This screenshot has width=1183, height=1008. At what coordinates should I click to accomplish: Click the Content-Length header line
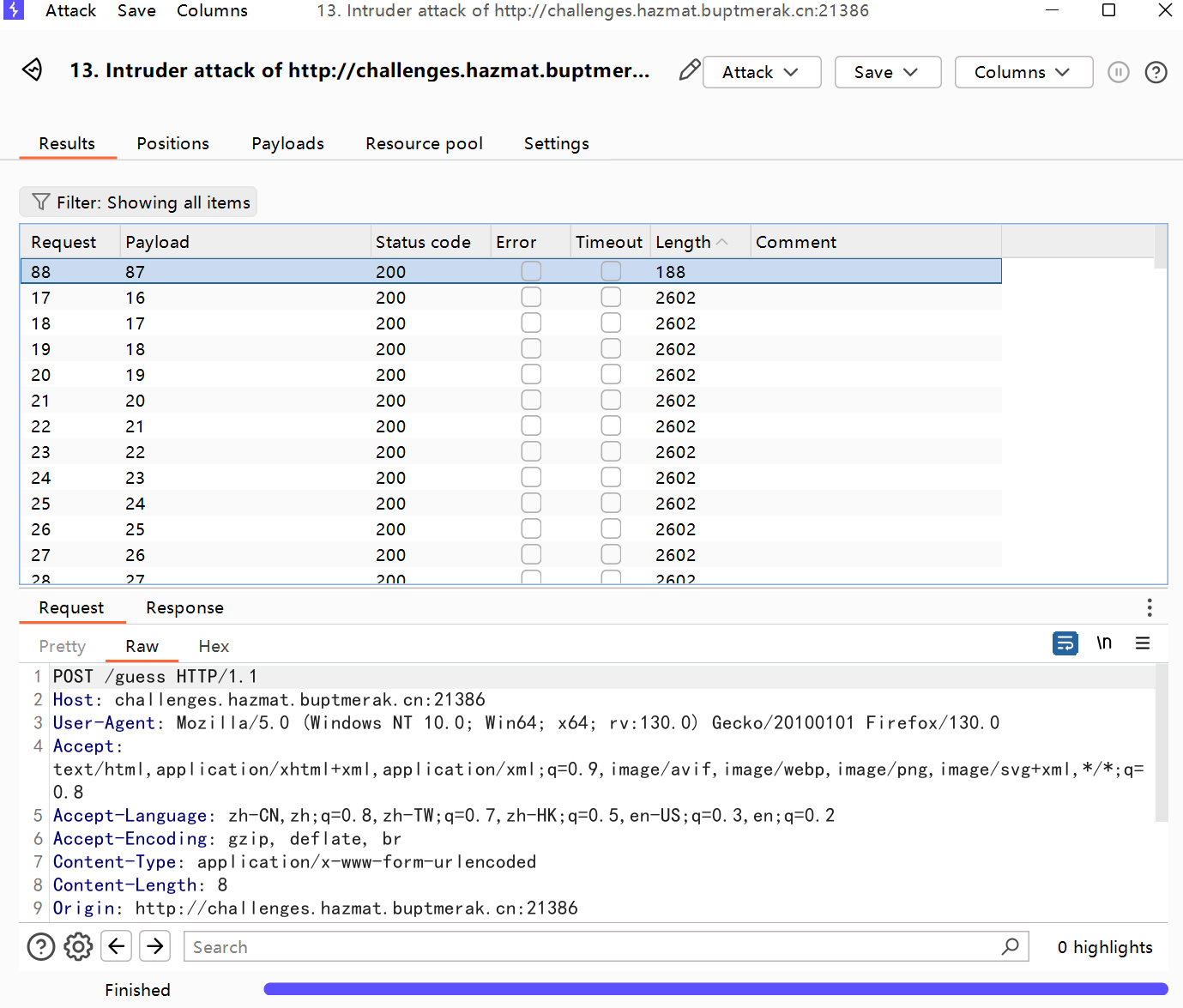(x=140, y=884)
